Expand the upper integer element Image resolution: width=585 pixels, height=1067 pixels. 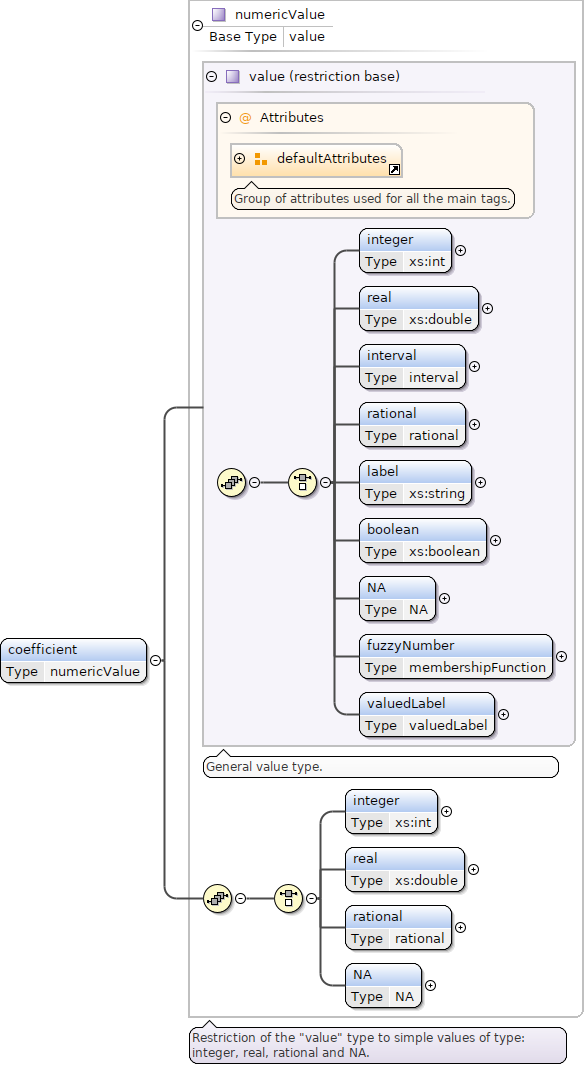[x=461, y=250]
